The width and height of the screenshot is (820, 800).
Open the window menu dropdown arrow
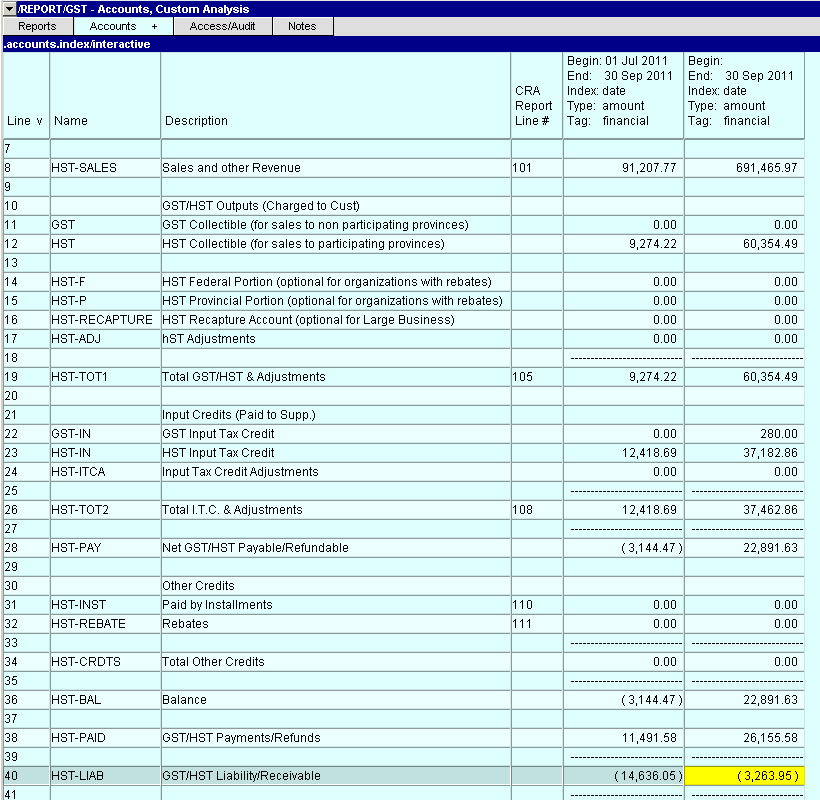point(9,9)
